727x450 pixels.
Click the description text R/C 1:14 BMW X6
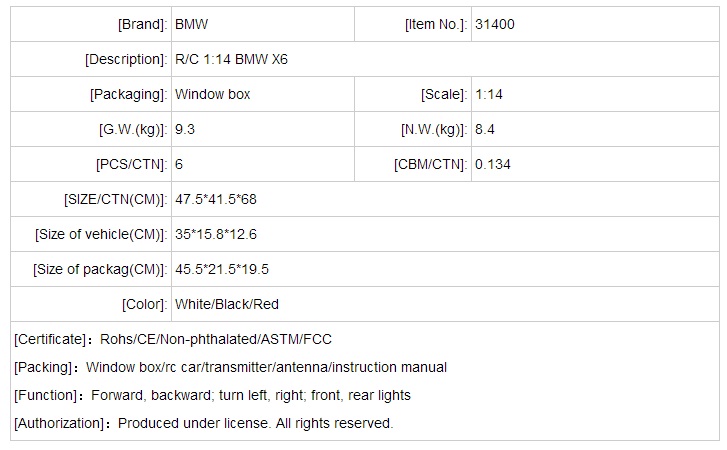point(231,59)
